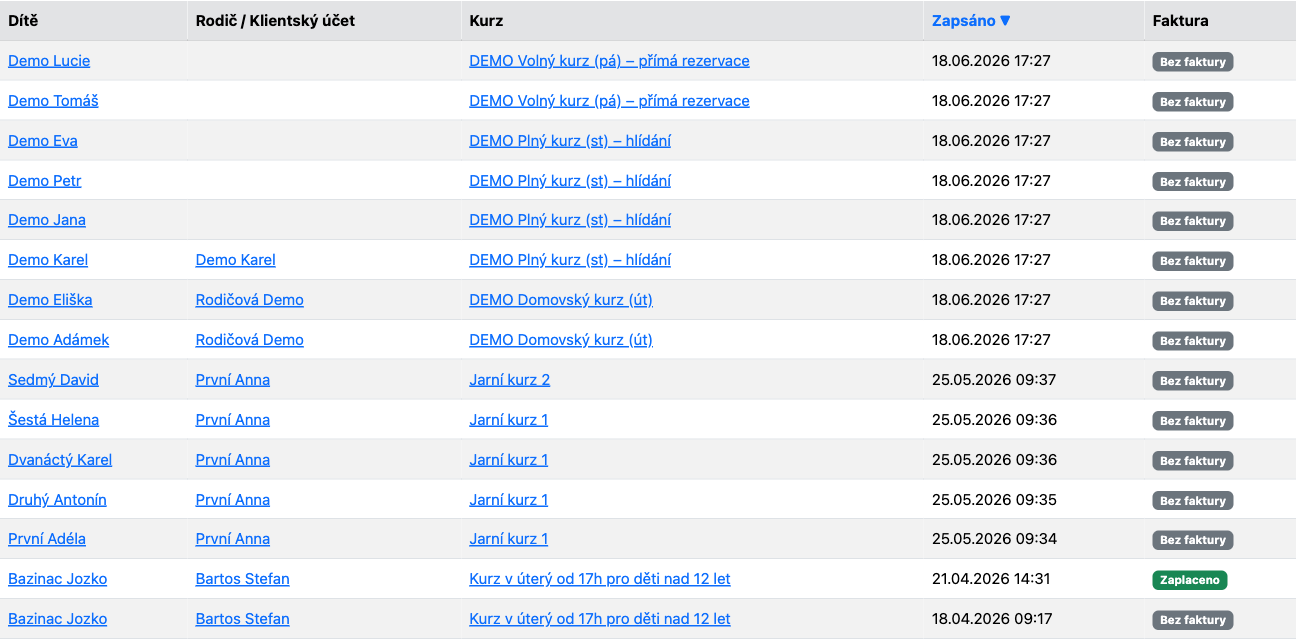Open DEMO Volný kurz link in Demo Tomáš row
Screen dimensions: 1296x639
609,101
